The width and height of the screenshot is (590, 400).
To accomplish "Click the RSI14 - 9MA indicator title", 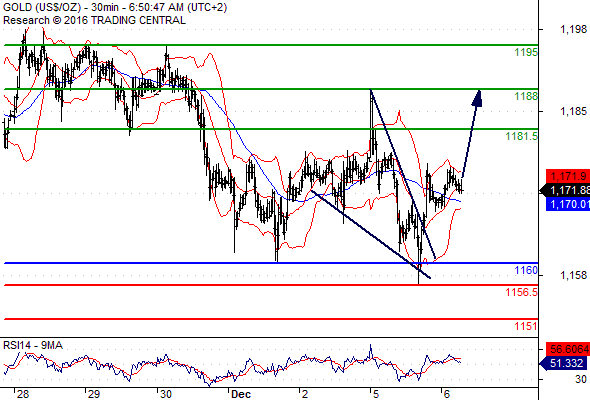I will [33, 345].
